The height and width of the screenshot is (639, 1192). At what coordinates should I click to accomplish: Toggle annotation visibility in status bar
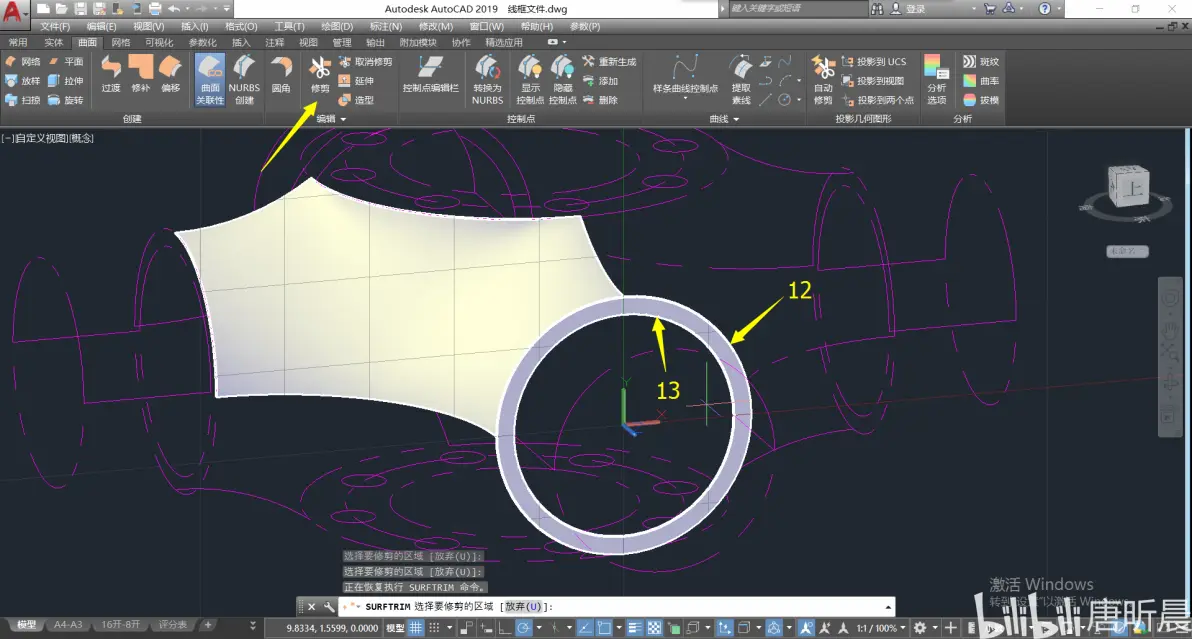click(807, 628)
